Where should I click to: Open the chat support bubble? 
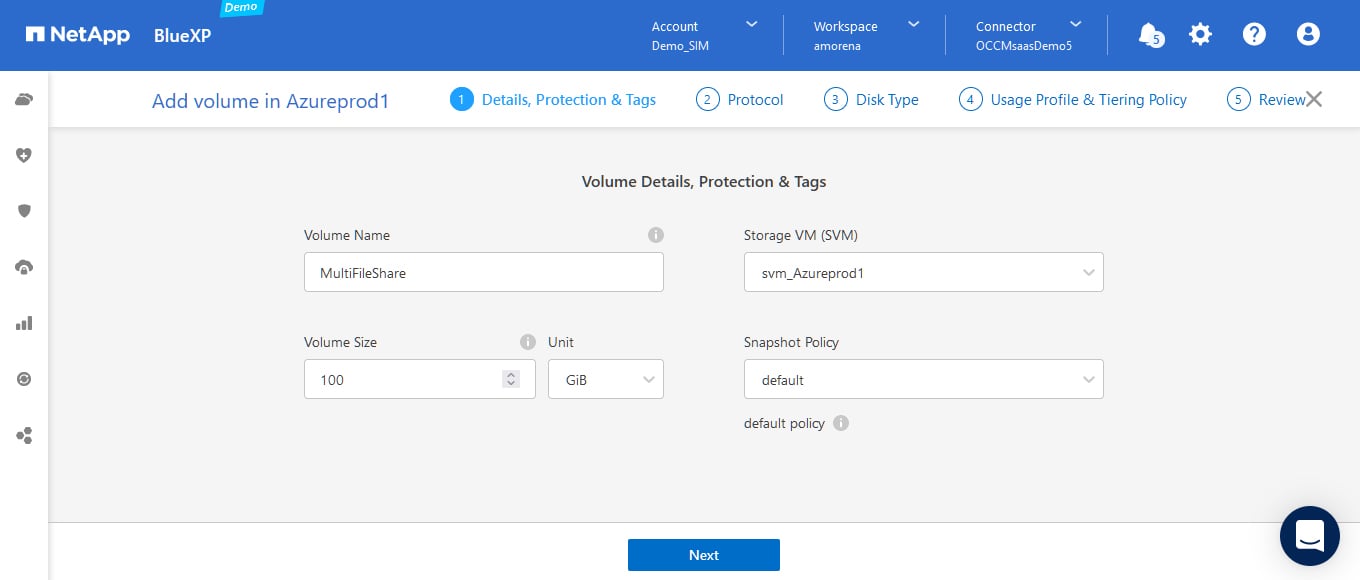pos(1309,535)
